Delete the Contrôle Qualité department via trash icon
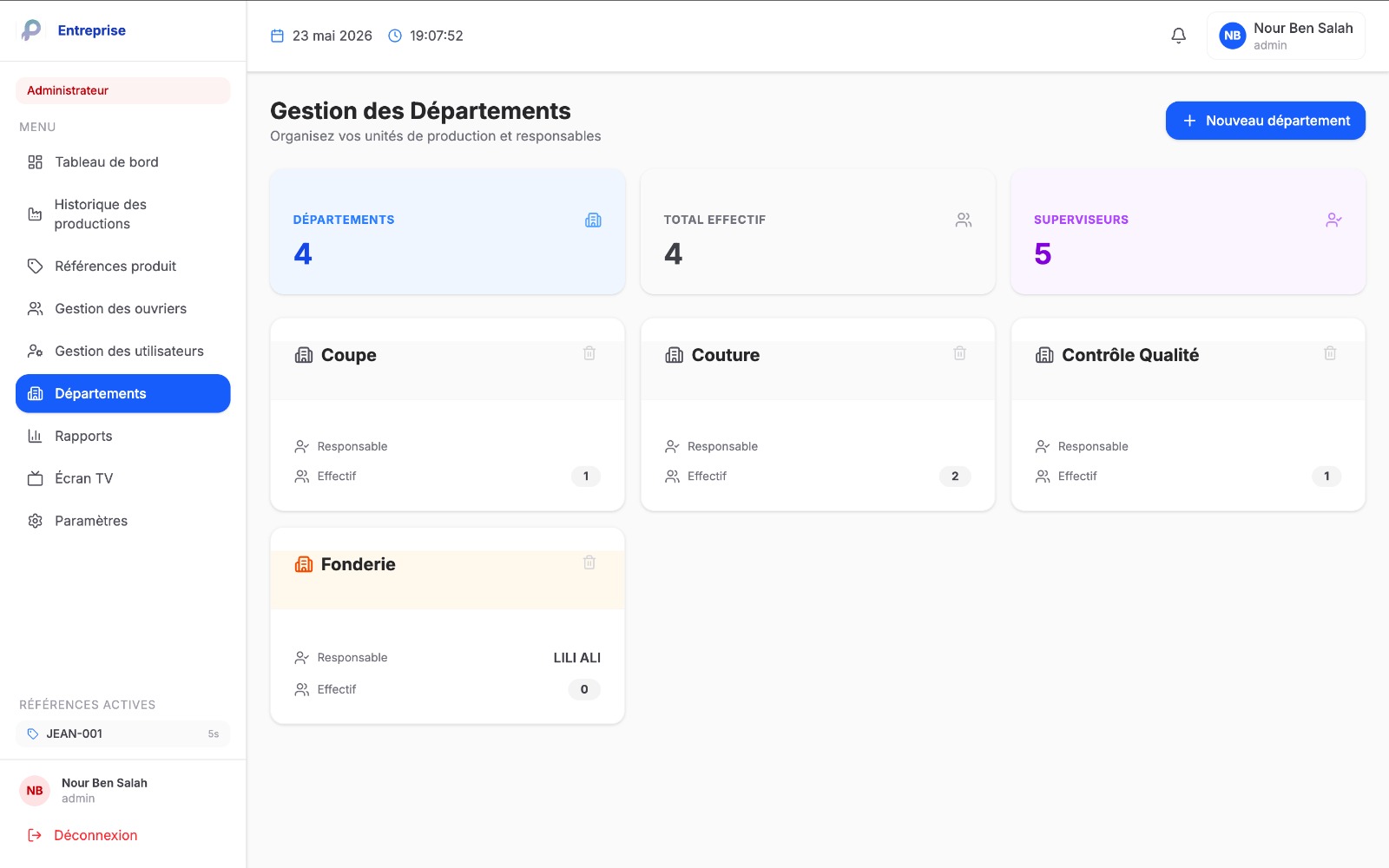The width and height of the screenshot is (1389, 868). click(1330, 353)
